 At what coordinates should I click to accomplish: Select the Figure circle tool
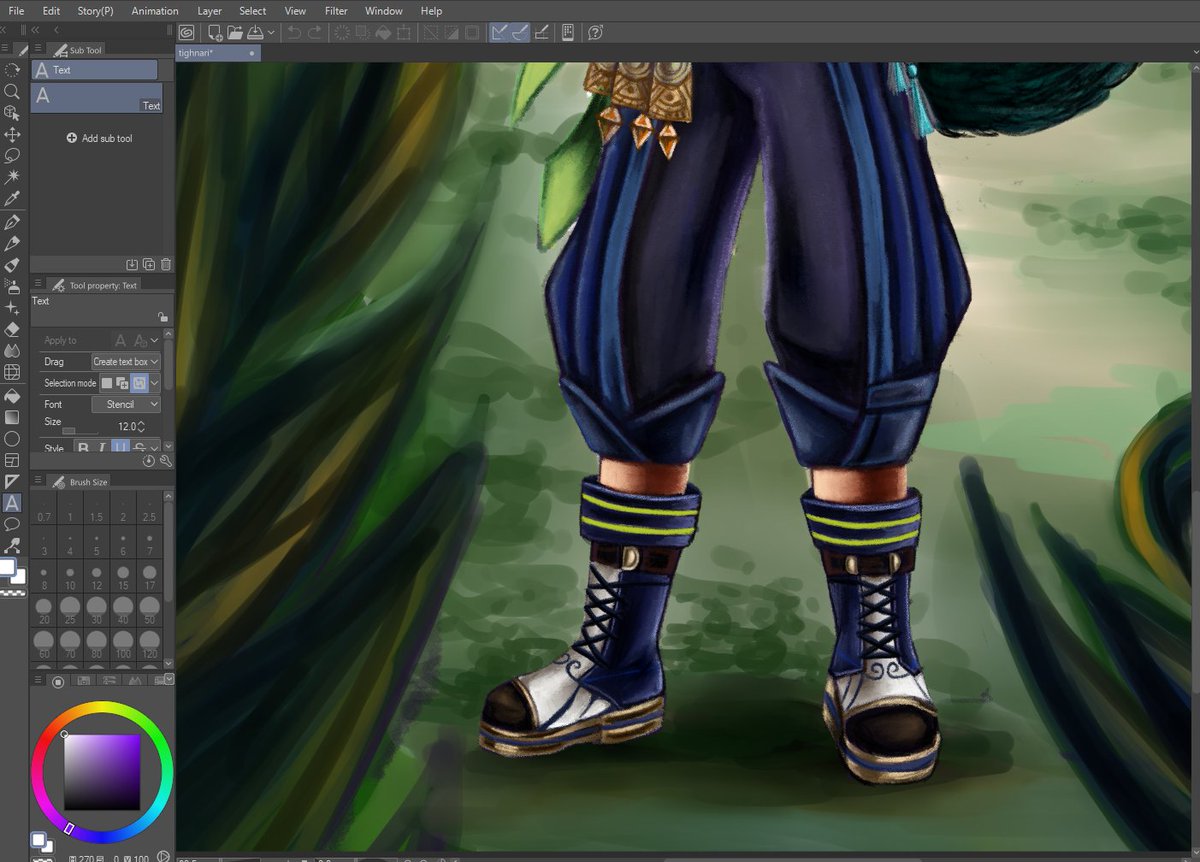click(x=12, y=438)
